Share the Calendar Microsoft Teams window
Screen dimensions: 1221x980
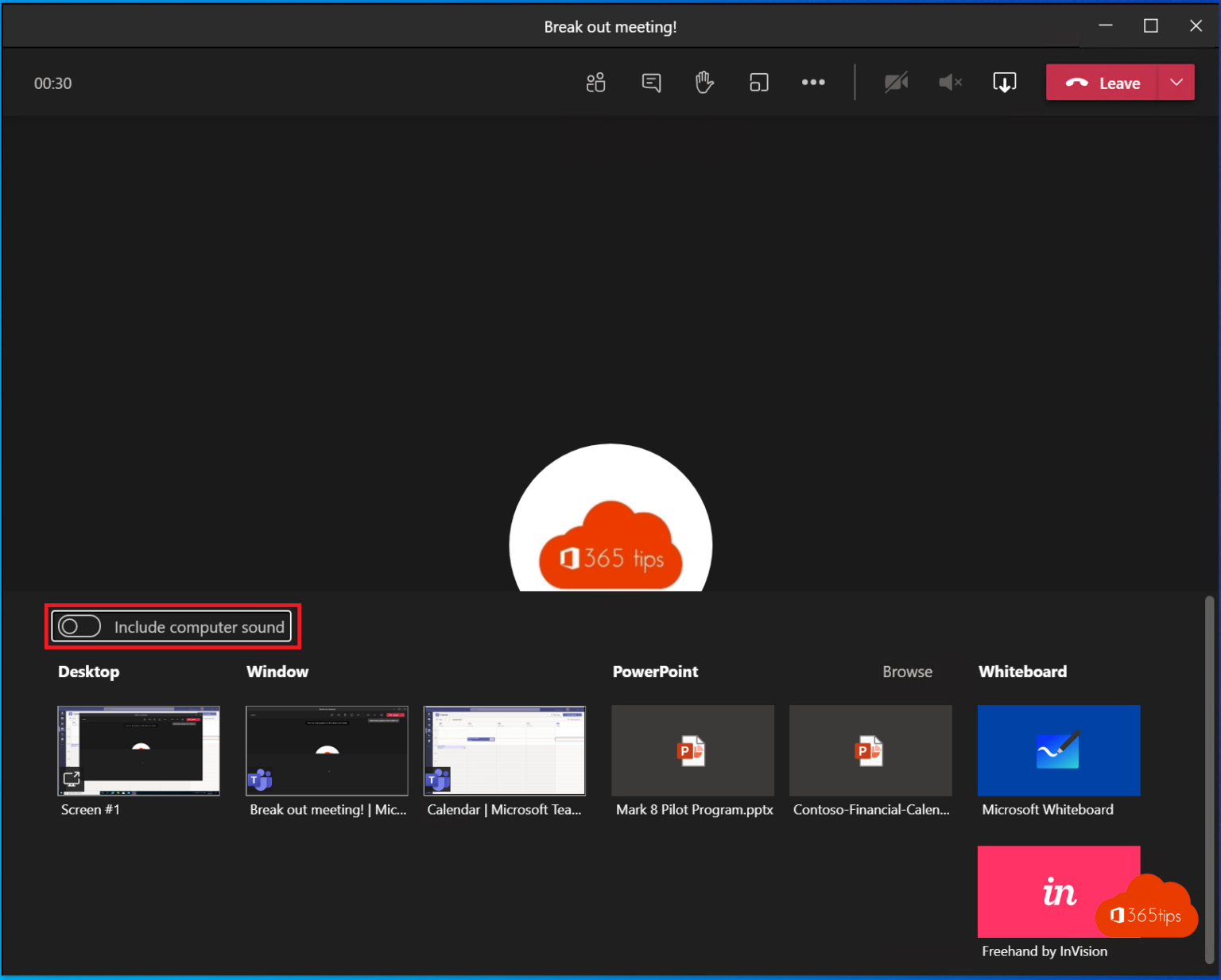[x=504, y=750]
